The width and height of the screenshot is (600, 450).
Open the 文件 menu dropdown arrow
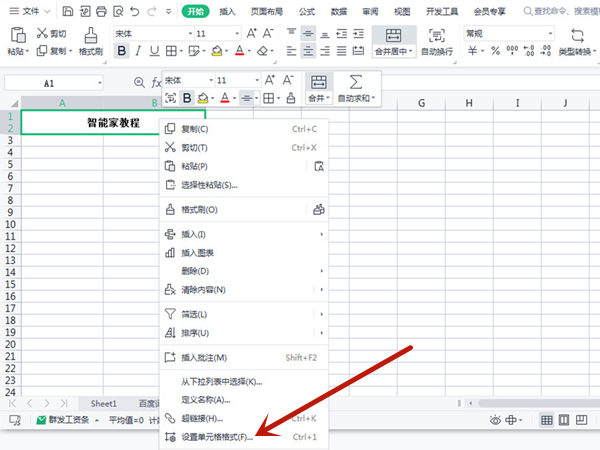pos(47,11)
